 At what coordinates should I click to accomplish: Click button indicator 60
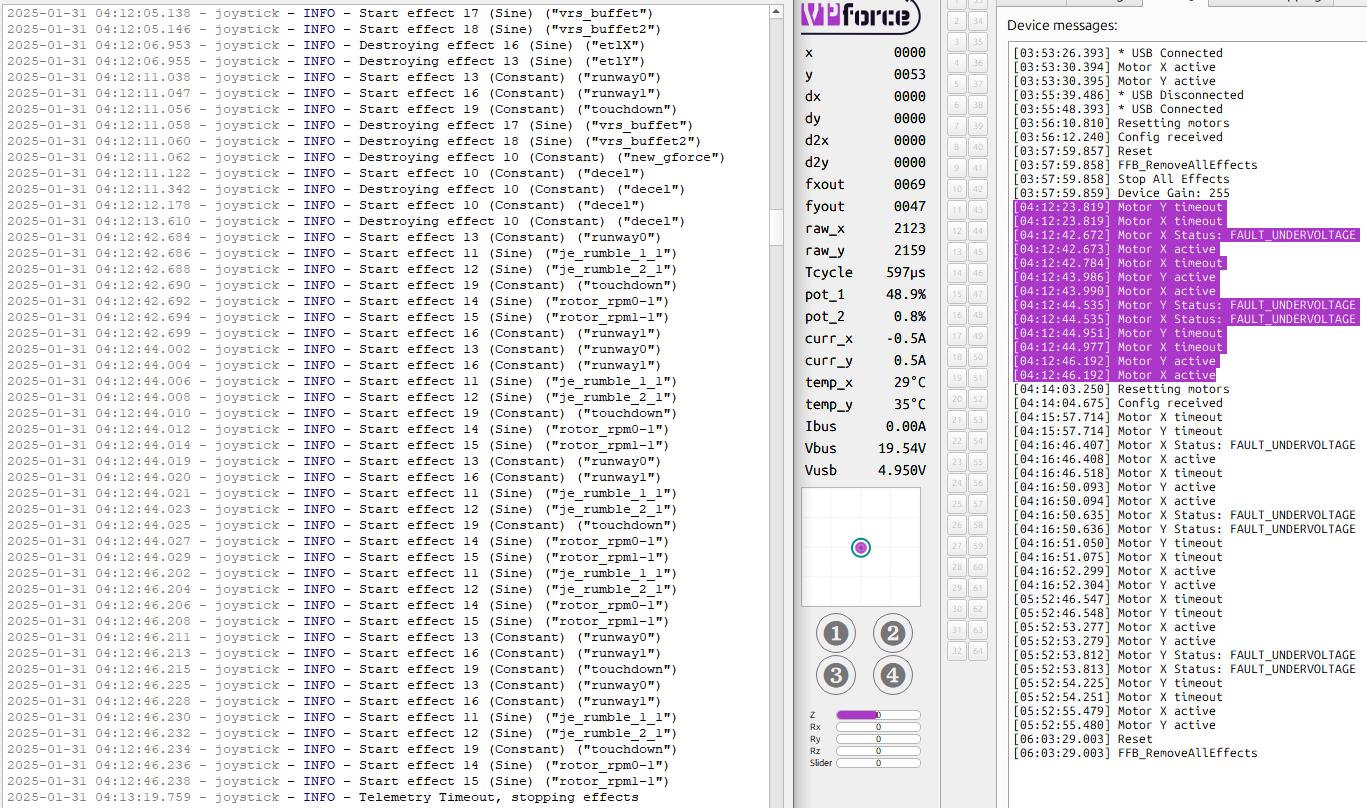coord(979,567)
